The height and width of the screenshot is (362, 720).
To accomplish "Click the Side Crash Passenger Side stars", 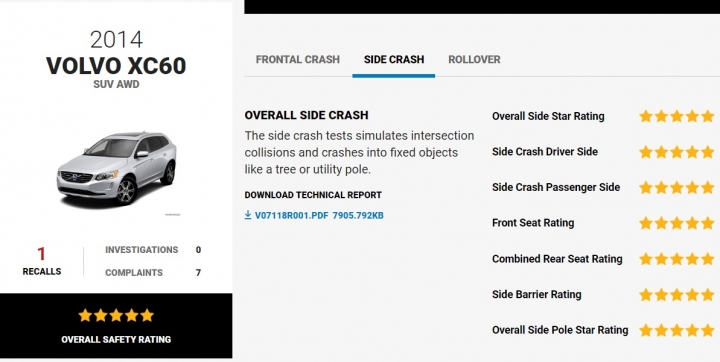I will click(x=677, y=187).
